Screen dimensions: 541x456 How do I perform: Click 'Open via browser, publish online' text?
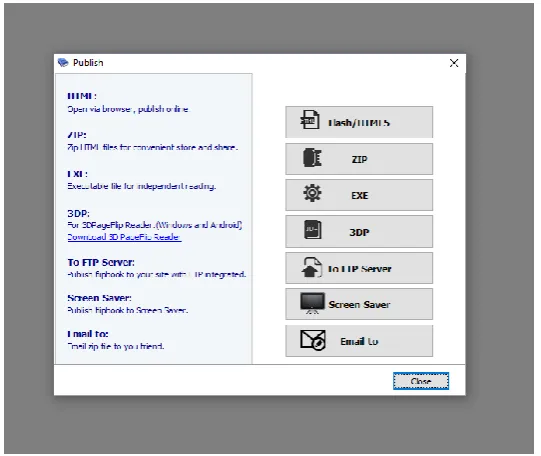pyautogui.click(x=128, y=109)
